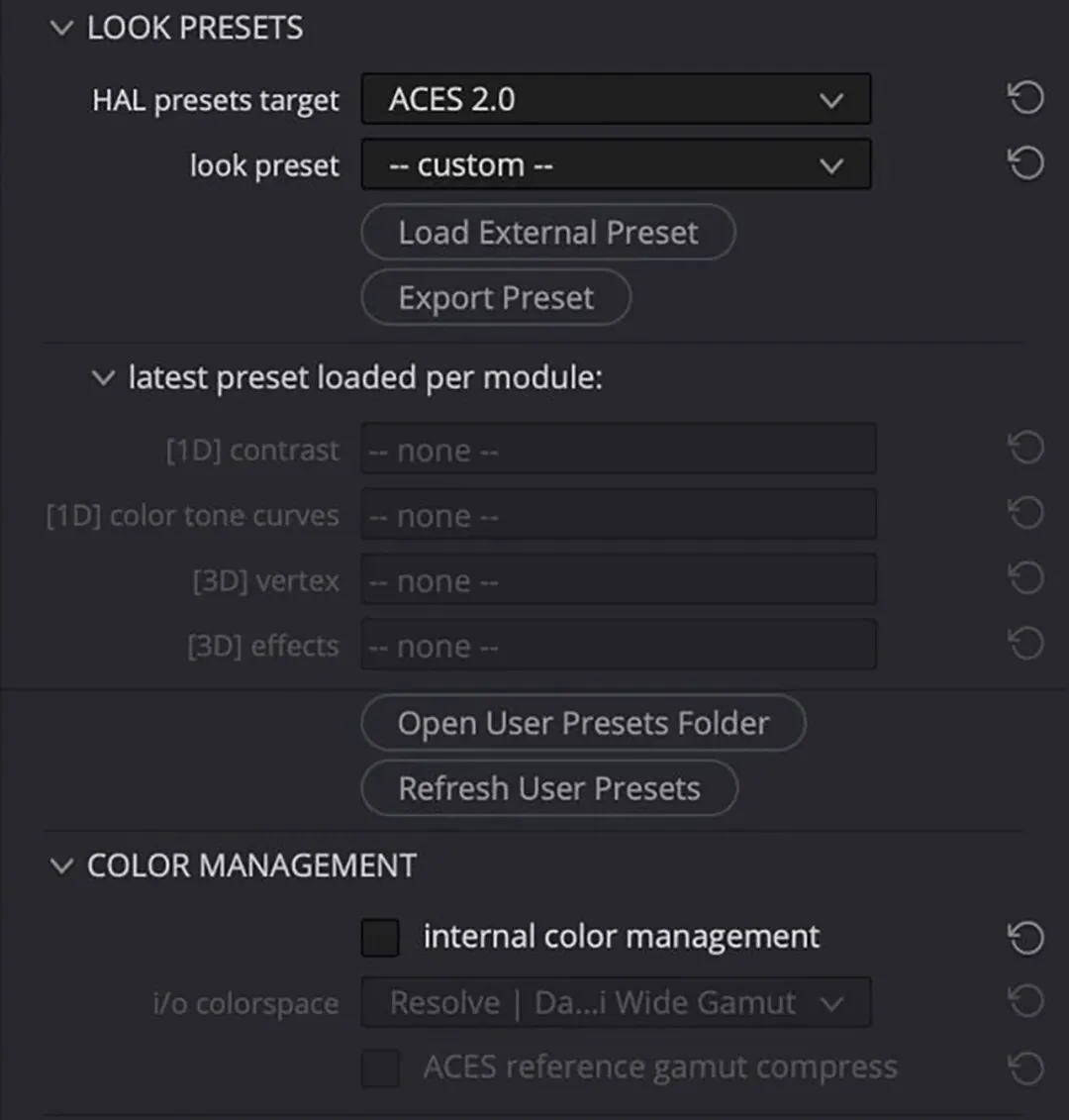Collapse the COLOR MANAGEMENT section
1069x1120 pixels.
62,866
